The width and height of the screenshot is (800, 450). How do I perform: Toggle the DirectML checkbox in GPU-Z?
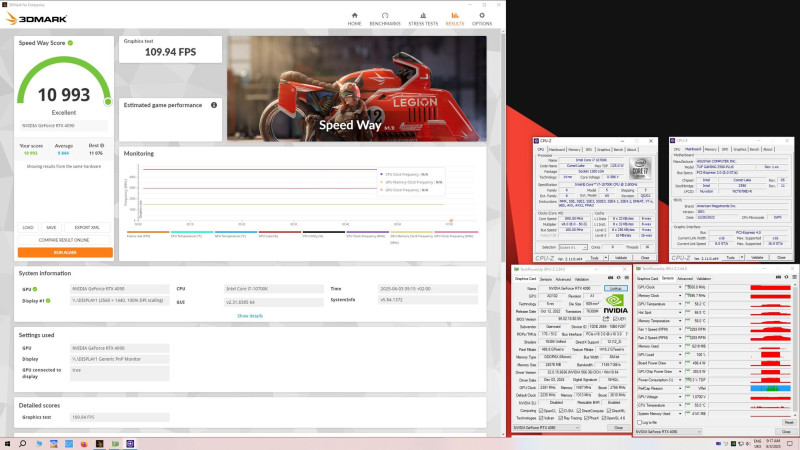609,411
